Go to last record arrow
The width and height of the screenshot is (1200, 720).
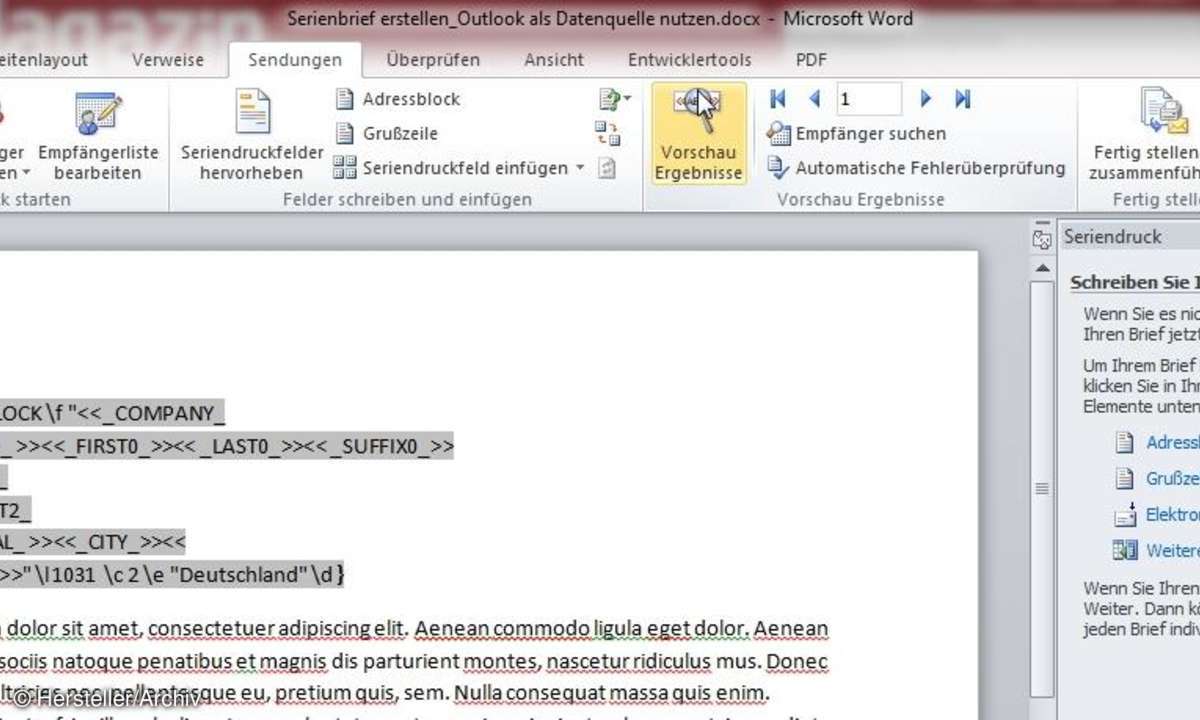click(x=962, y=99)
